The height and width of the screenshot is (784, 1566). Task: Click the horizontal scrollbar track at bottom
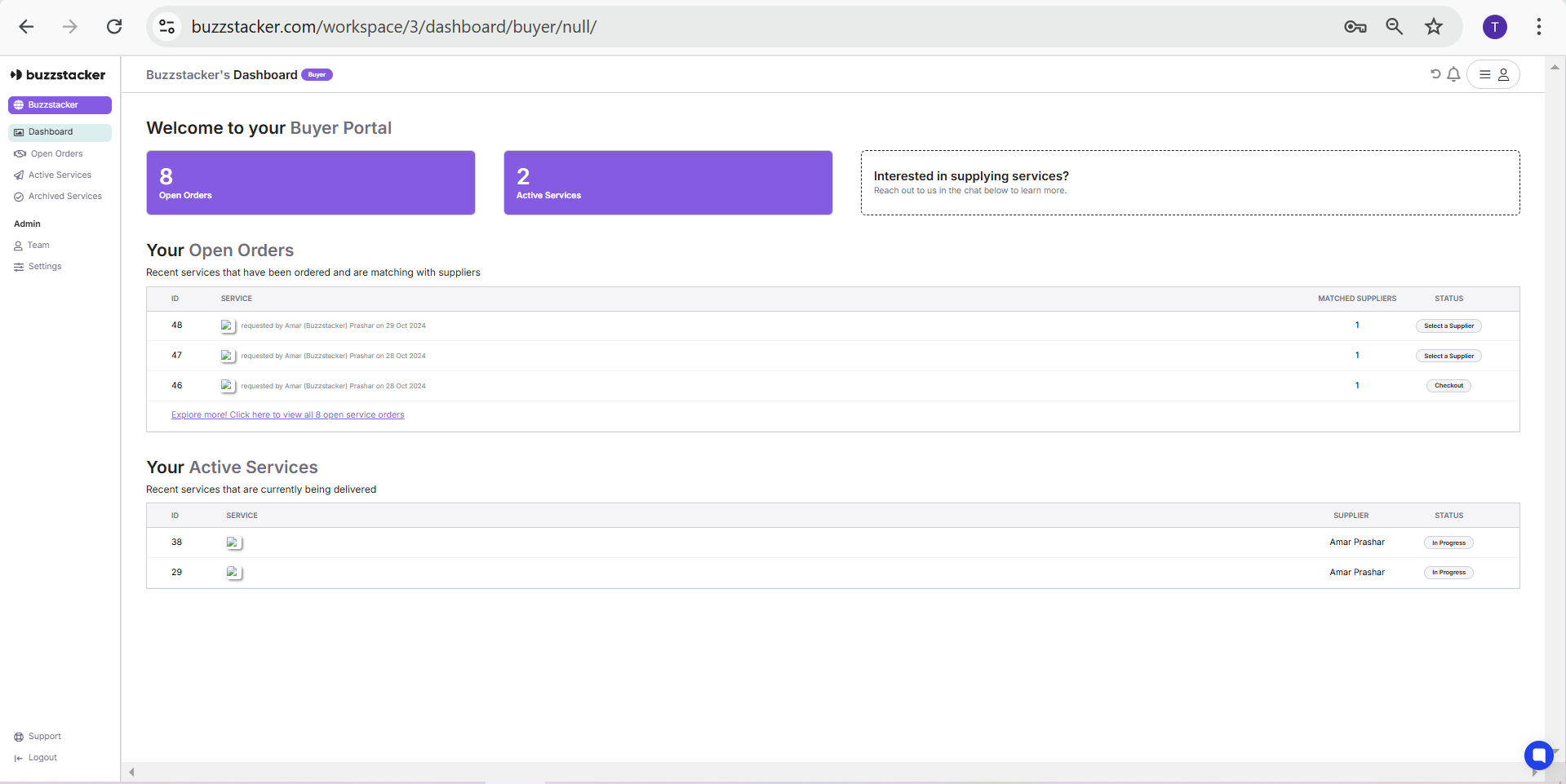[832, 772]
